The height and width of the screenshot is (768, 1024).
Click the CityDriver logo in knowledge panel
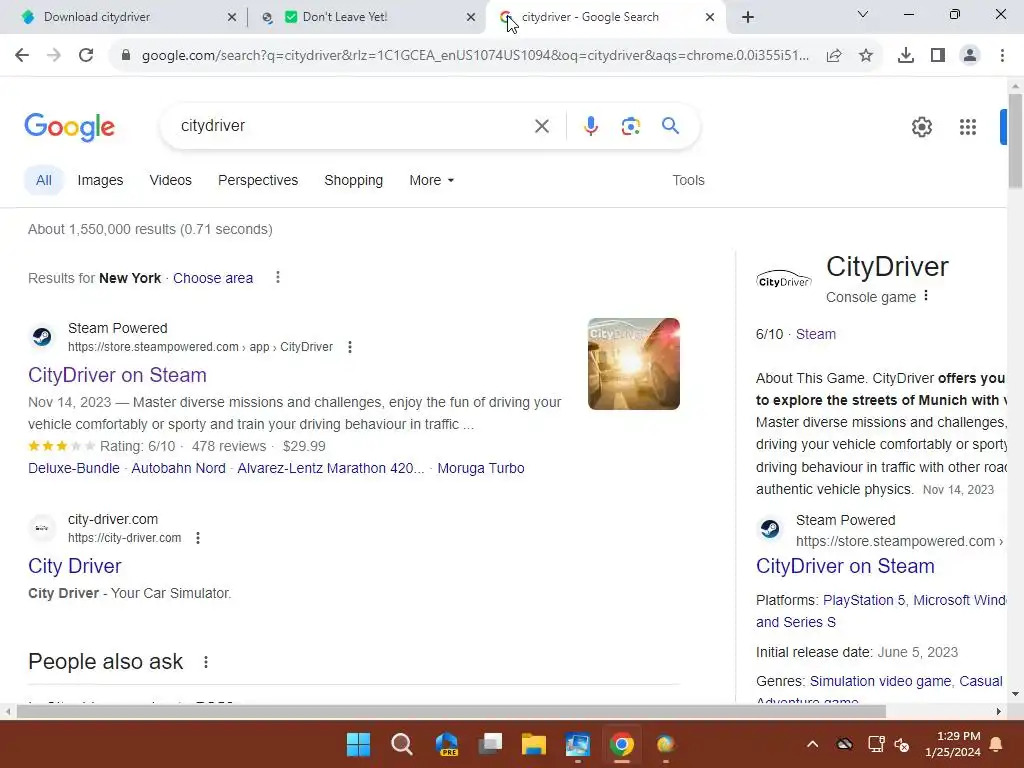pos(784,280)
